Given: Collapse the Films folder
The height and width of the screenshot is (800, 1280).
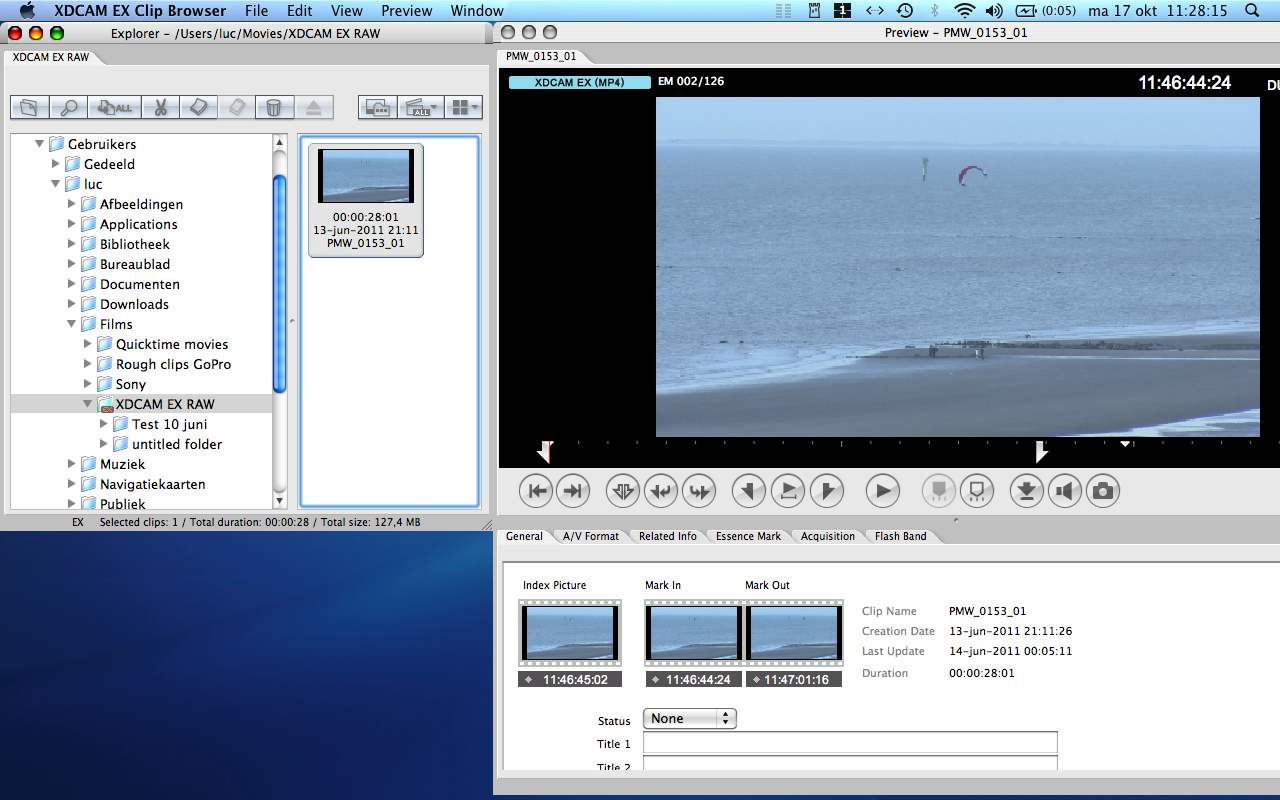Looking at the screenshot, I should 72,324.
